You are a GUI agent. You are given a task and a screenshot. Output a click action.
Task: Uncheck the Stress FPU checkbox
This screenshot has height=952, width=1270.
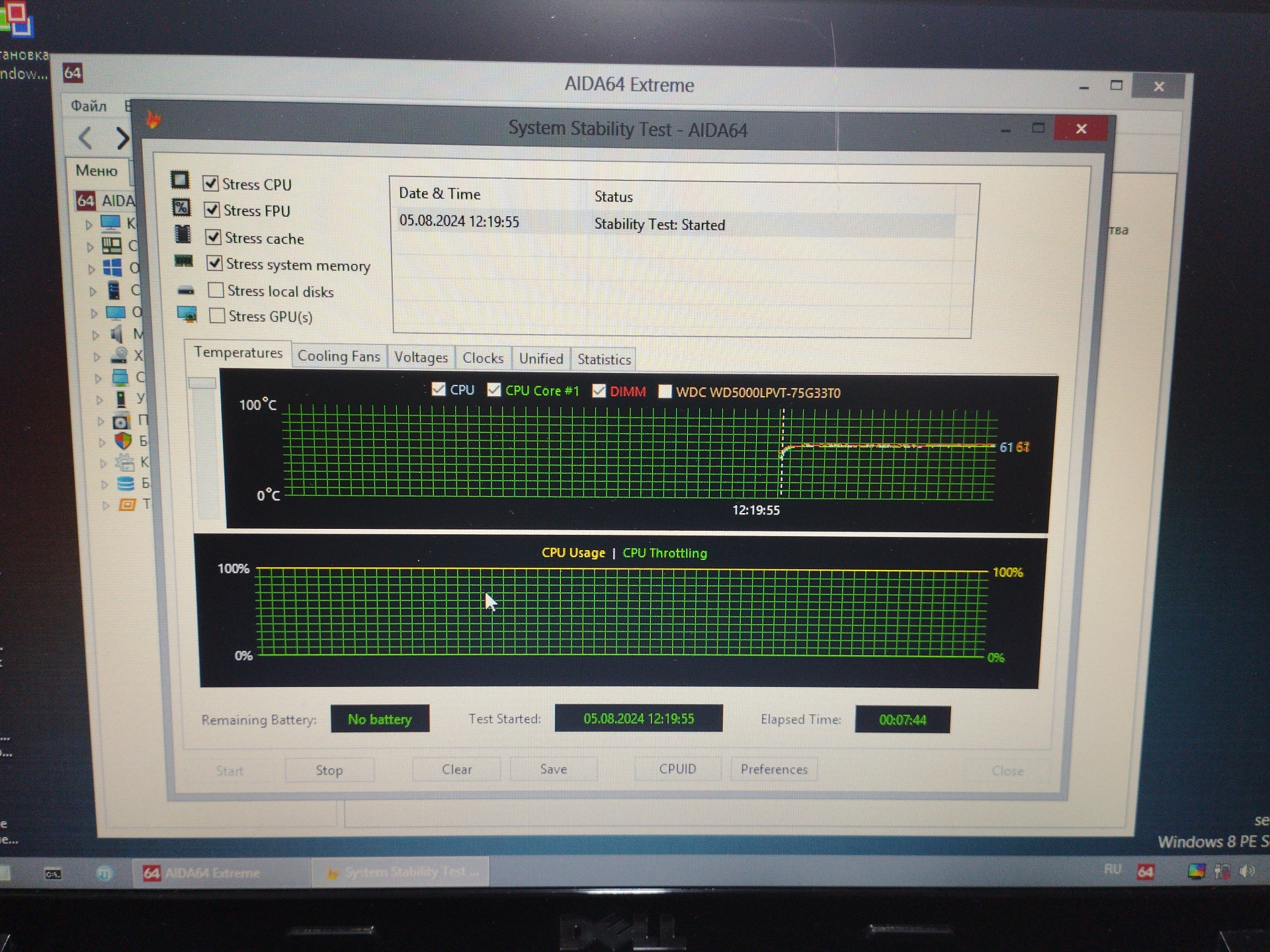(x=212, y=210)
